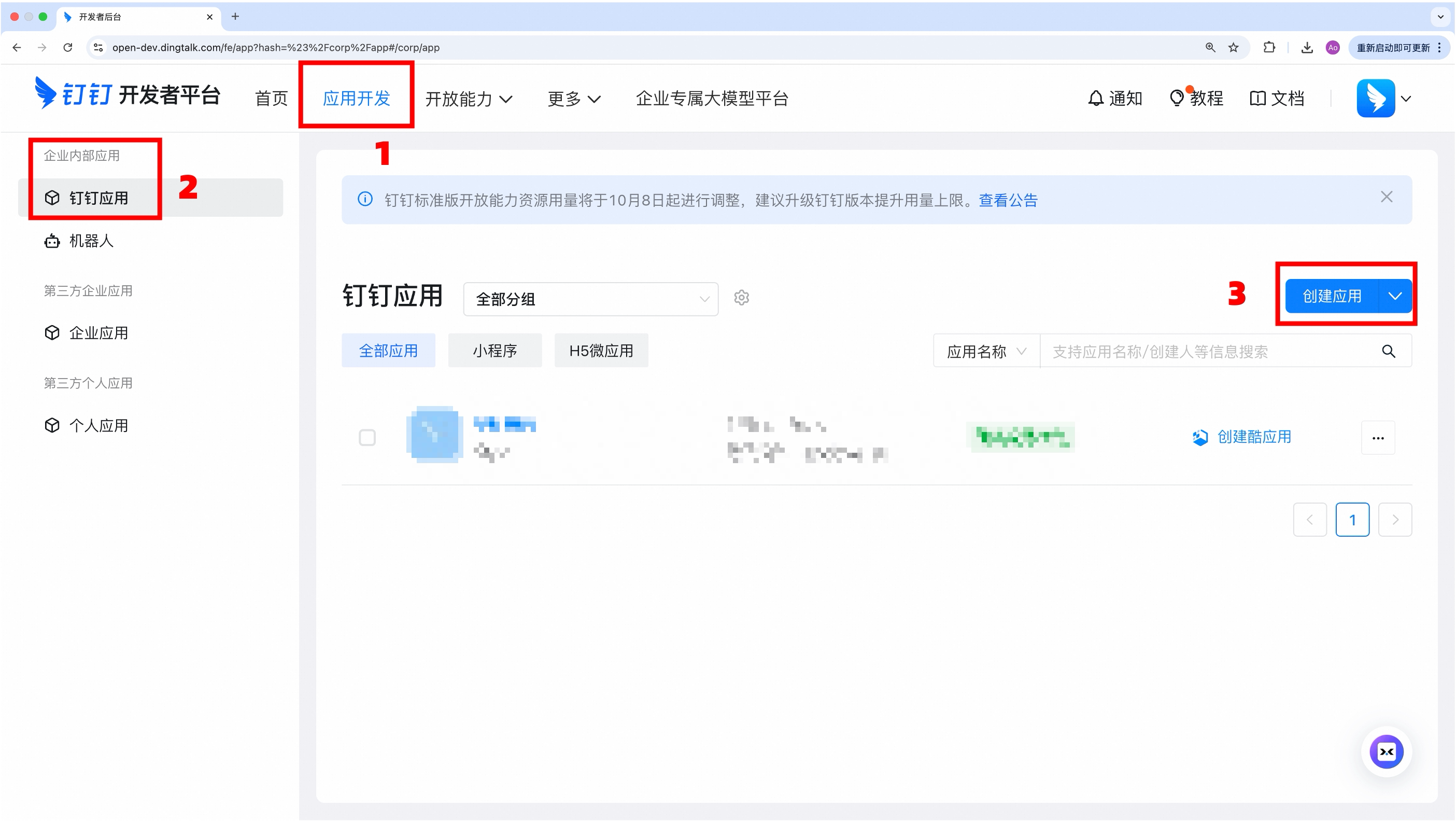Open the group settings gear
This screenshot has height=822, width=1456.
coord(741,298)
